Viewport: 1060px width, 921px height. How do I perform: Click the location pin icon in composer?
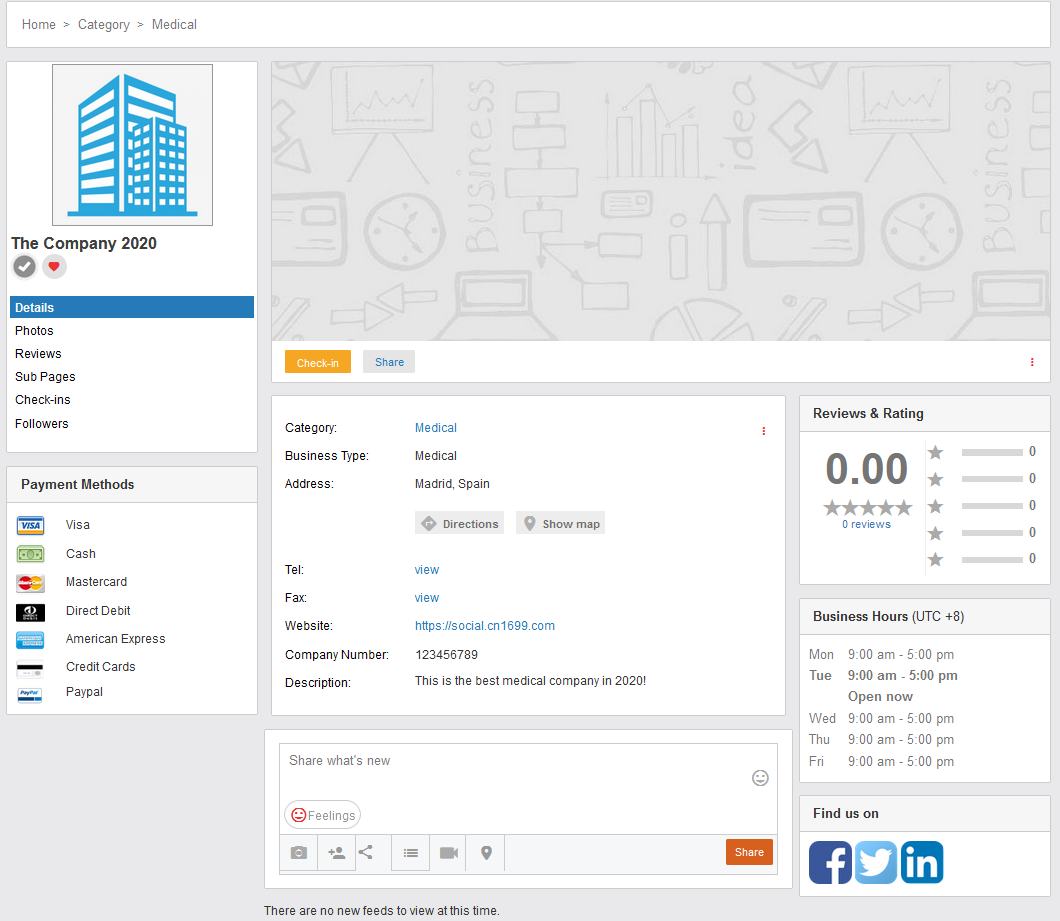[x=487, y=853]
